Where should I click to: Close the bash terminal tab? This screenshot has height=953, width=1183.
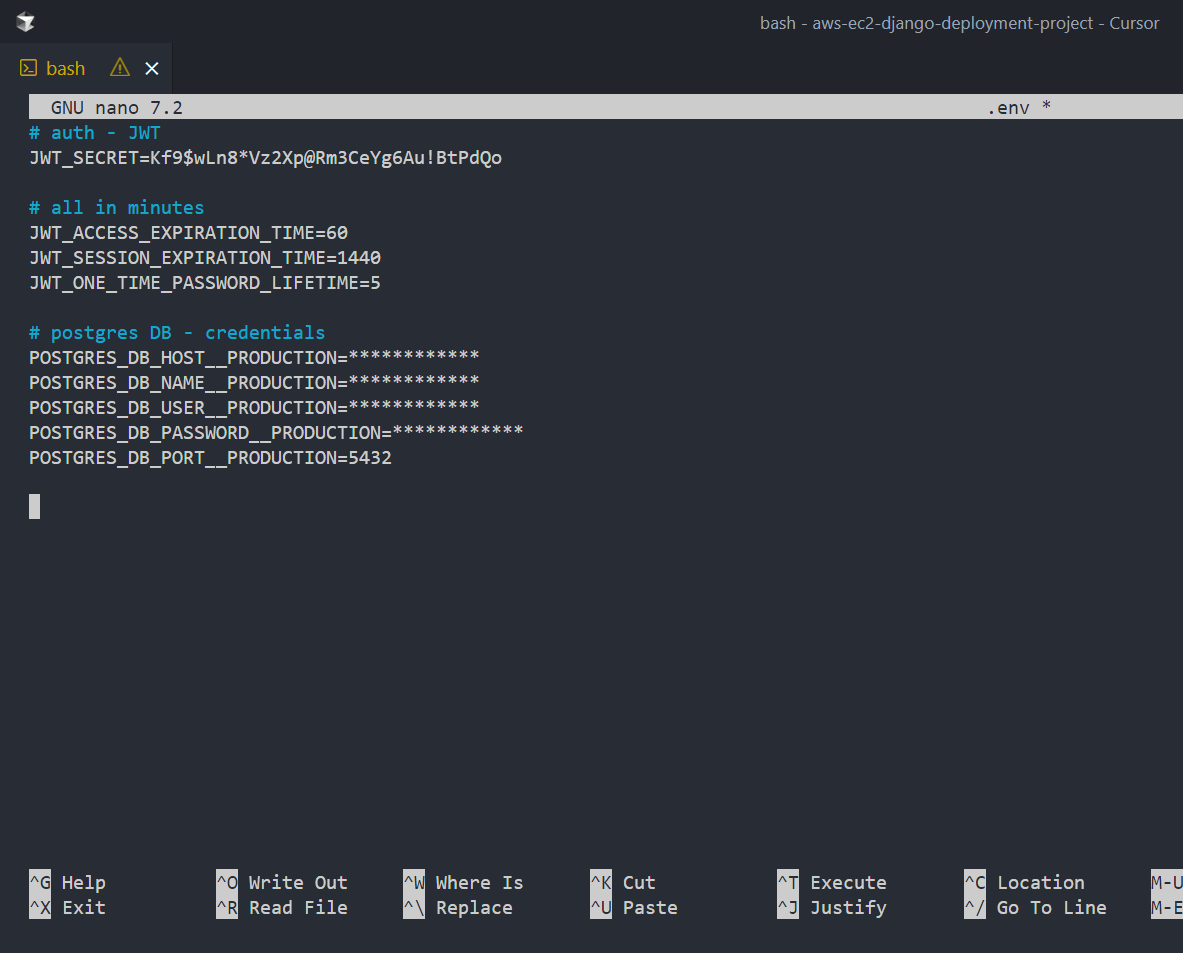(152, 68)
